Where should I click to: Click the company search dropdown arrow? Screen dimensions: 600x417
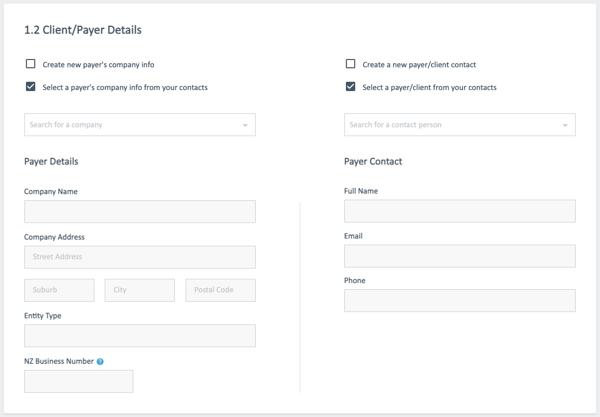click(x=245, y=125)
